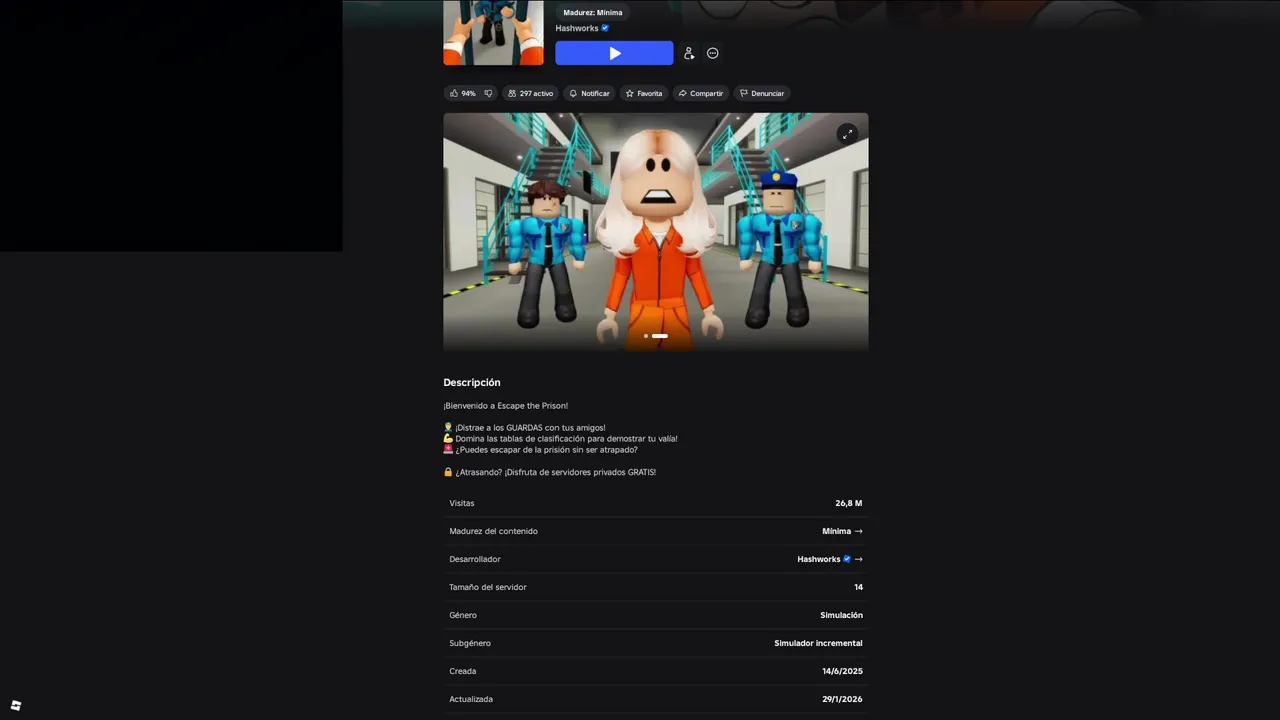The height and width of the screenshot is (720, 1280).
Task: Click the game icon thumbnail
Action: click(x=493, y=32)
